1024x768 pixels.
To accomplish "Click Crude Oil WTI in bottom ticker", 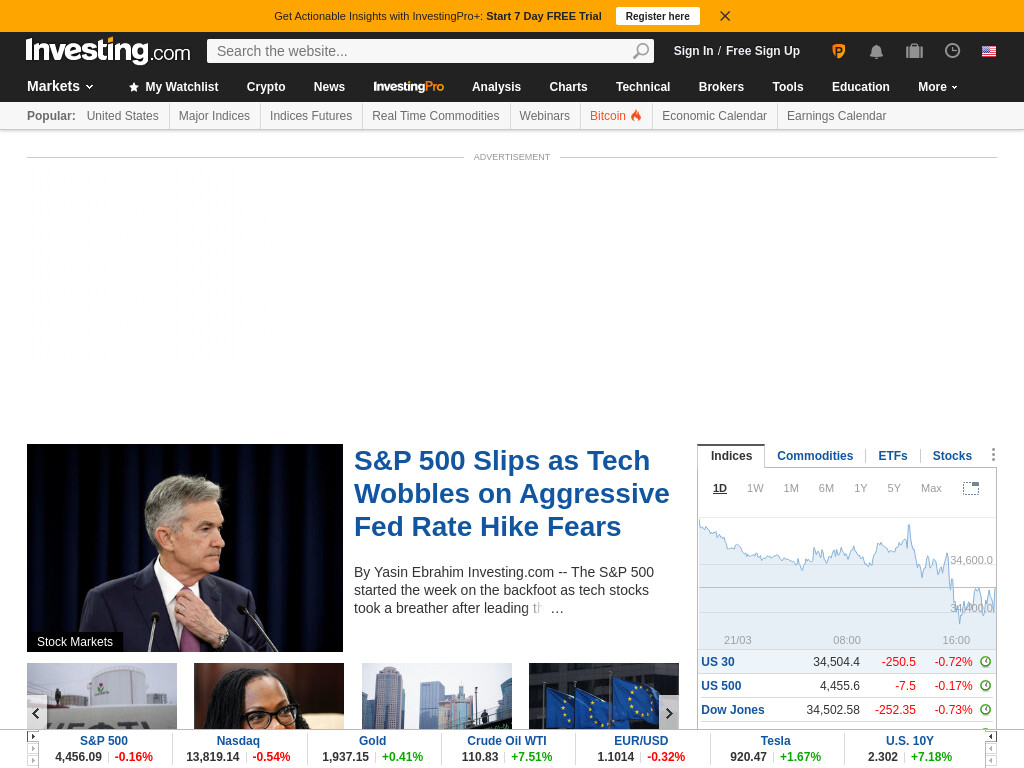I will [507, 741].
